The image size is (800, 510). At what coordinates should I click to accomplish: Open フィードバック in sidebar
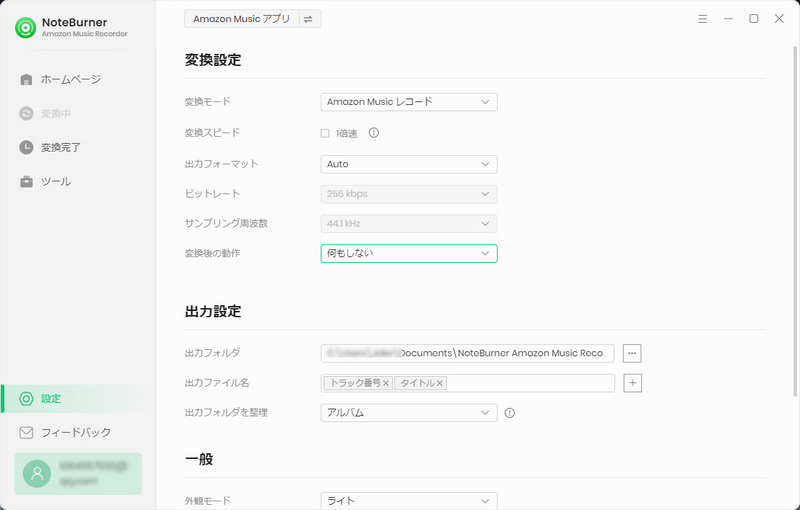pyautogui.click(x=78, y=432)
